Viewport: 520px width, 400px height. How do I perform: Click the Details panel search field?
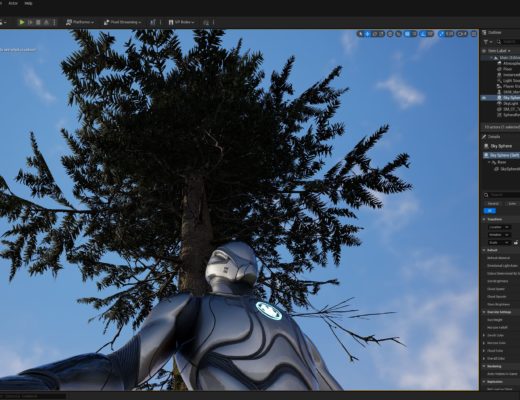click(x=503, y=195)
